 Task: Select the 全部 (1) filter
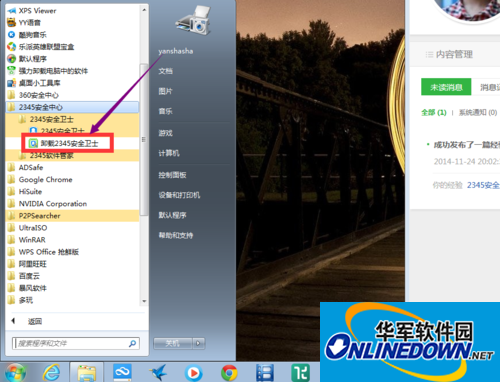(x=434, y=112)
